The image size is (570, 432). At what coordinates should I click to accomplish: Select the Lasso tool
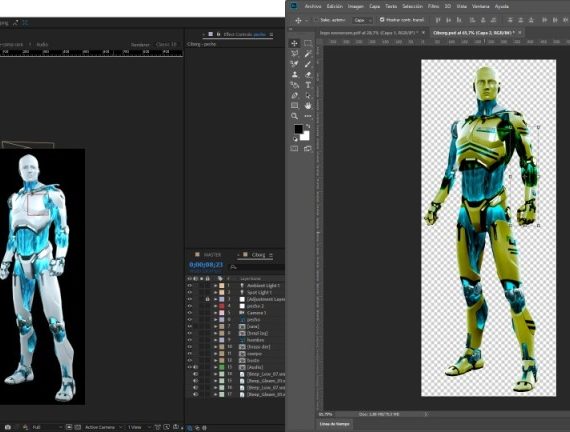(x=294, y=54)
